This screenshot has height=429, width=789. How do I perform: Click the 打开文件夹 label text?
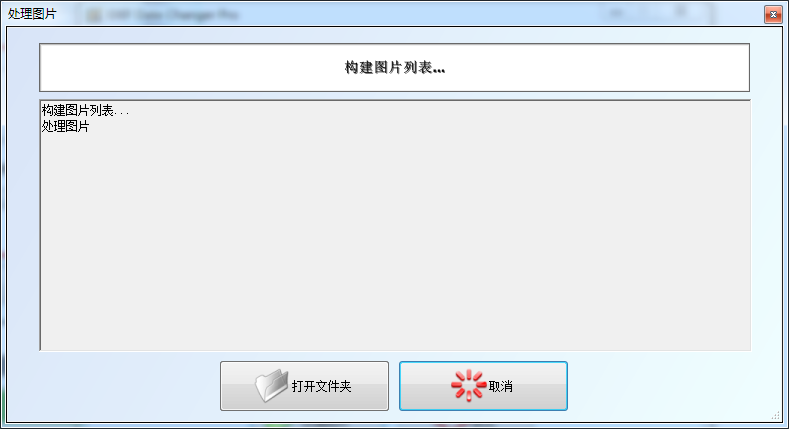click(x=322, y=386)
